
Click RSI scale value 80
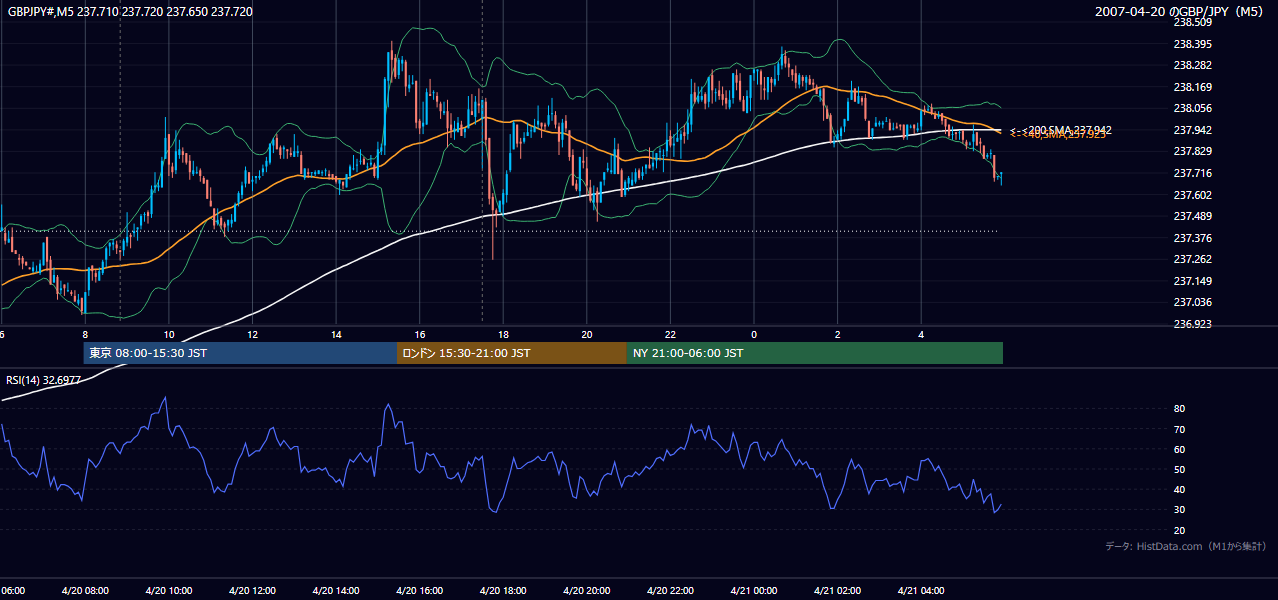click(x=1180, y=409)
